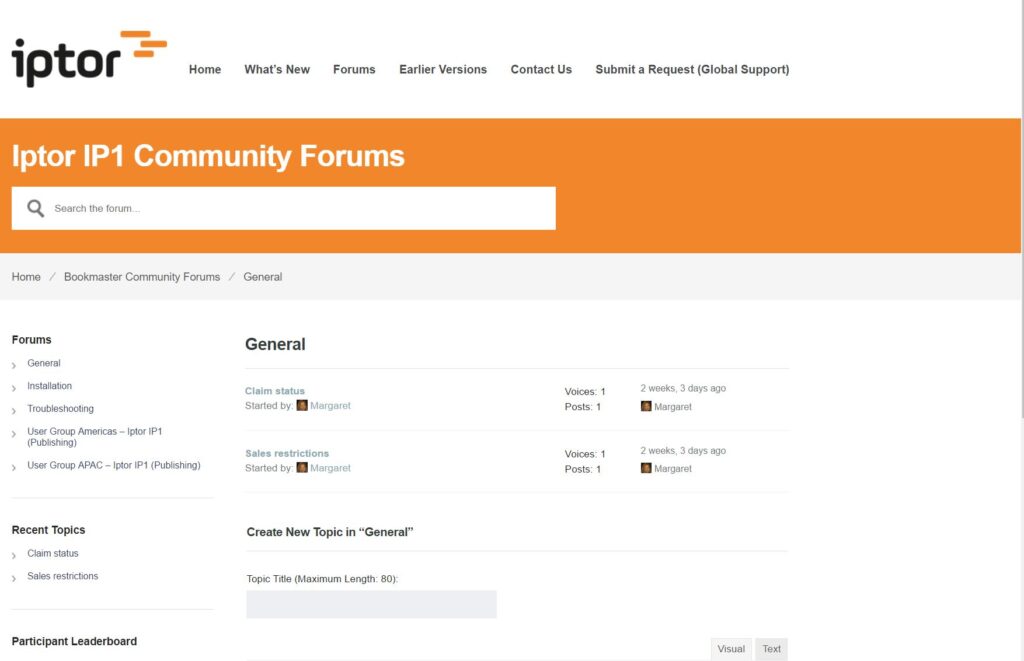Click the Home breadcrumb link

click(x=26, y=277)
